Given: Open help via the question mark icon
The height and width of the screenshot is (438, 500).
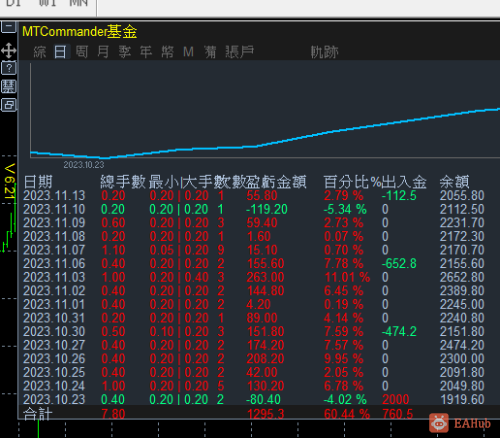Looking at the screenshot, I should 9,68.
